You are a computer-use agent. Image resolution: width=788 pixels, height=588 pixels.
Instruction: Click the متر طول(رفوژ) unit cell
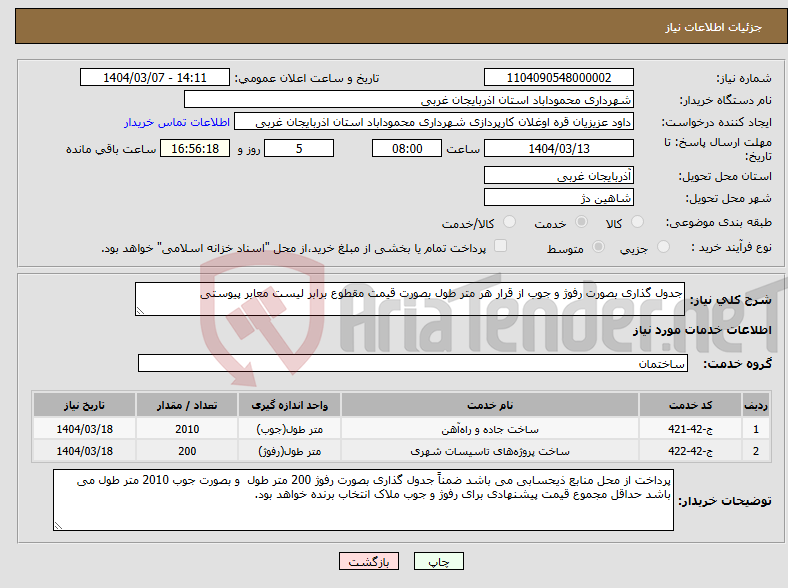[x=289, y=451]
